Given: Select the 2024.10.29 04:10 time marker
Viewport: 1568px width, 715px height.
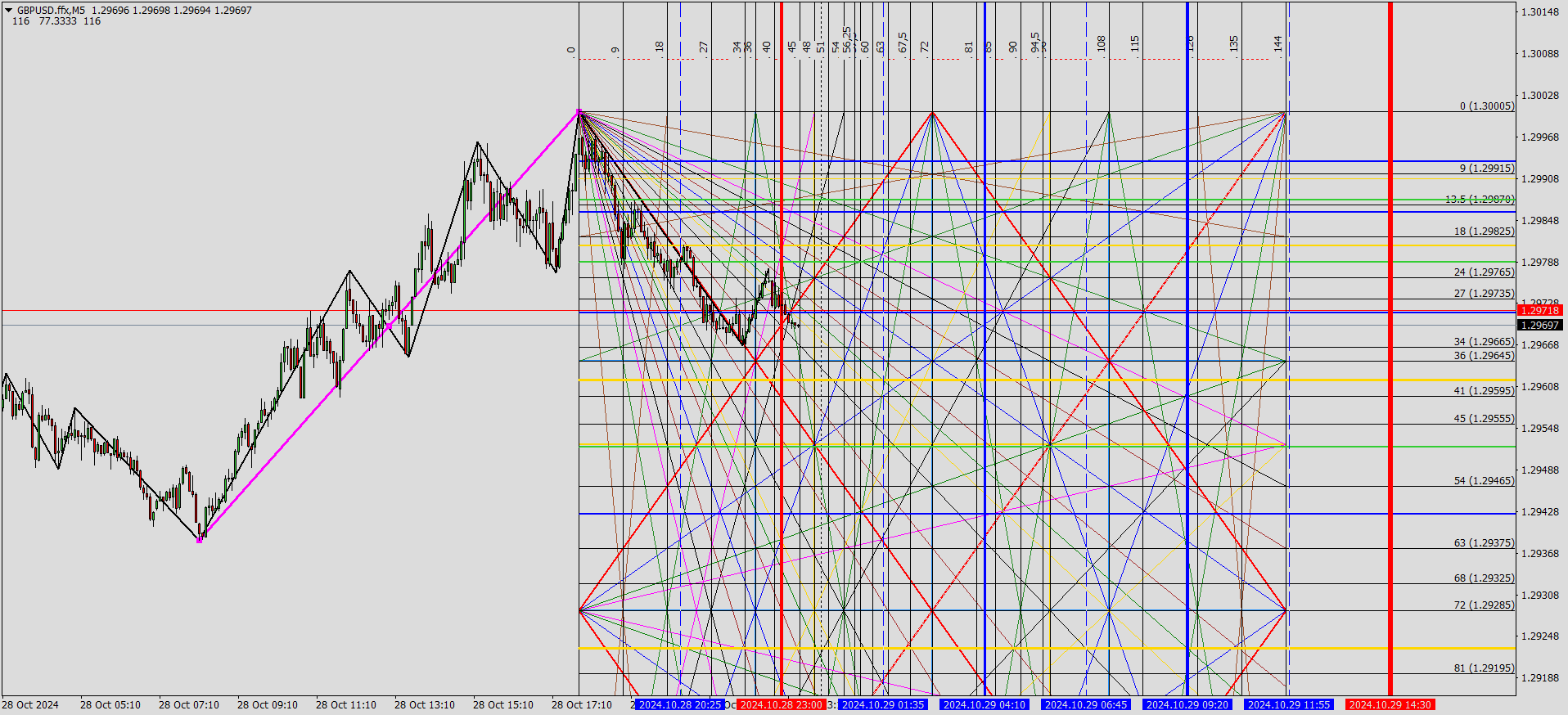Looking at the screenshot, I should (985, 704).
